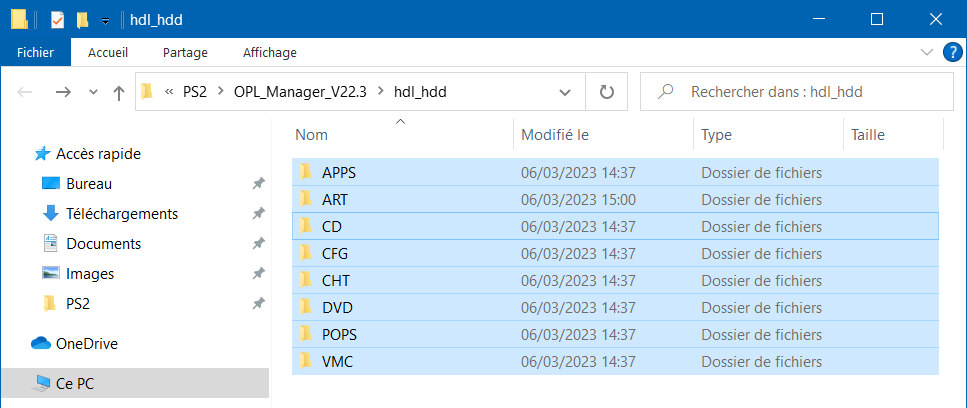Image resolution: width=967 pixels, height=408 pixels.
Task: Open Documents in the sidebar
Action: (x=104, y=243)
